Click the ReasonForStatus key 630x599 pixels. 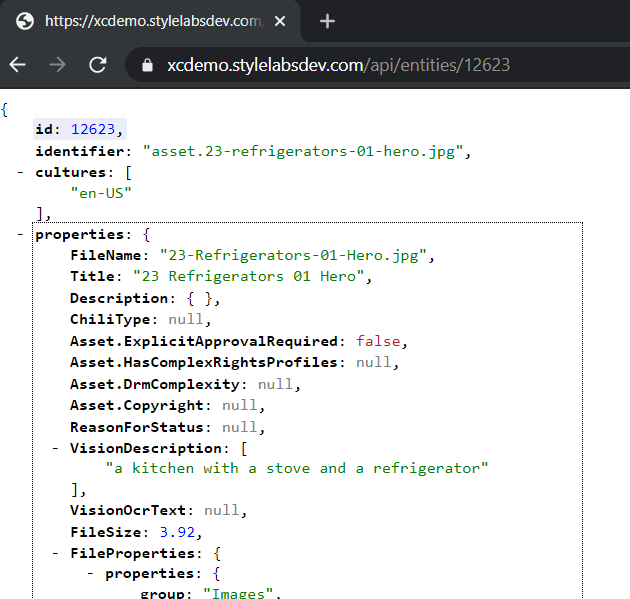[x=137, y=427]
